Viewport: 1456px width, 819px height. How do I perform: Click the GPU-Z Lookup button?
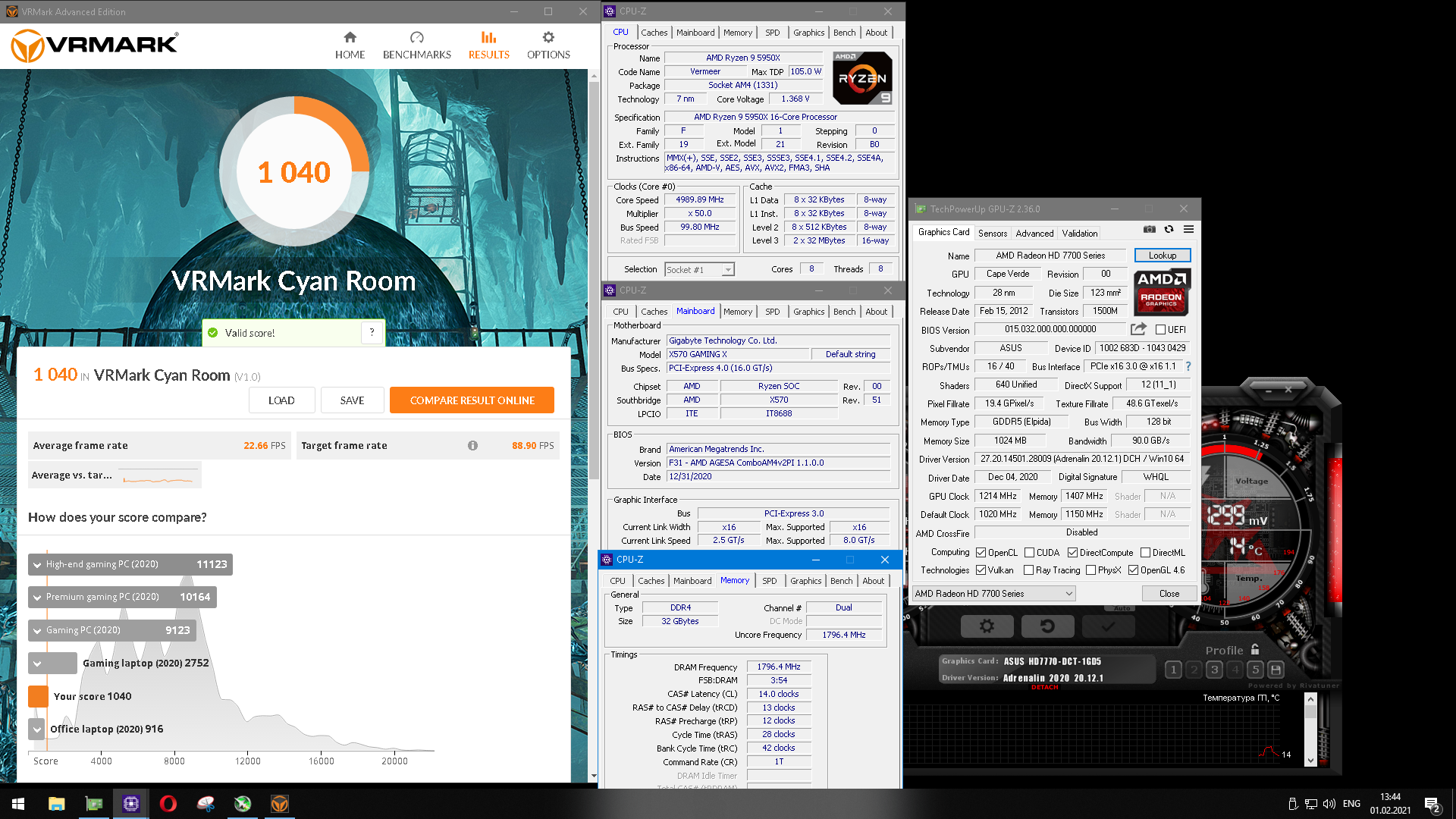point(1163,256)
